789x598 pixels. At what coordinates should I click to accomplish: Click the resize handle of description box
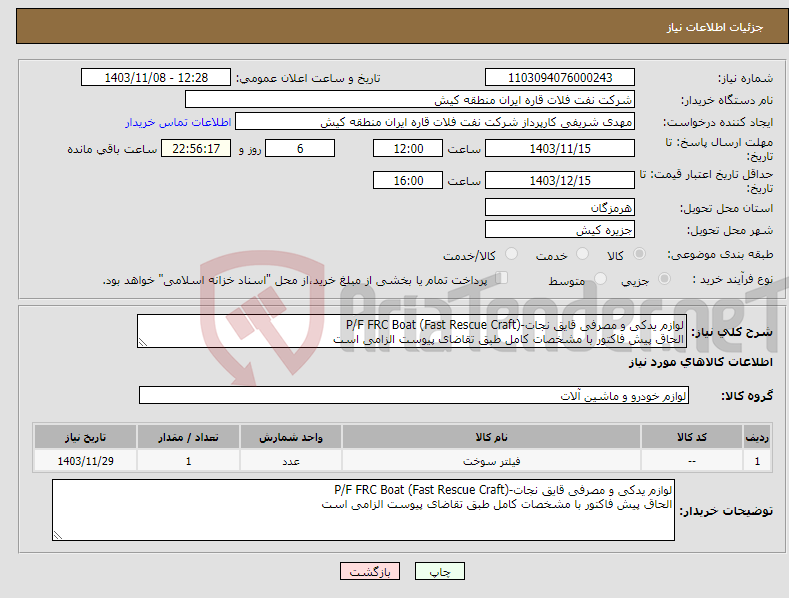(143, 342)
